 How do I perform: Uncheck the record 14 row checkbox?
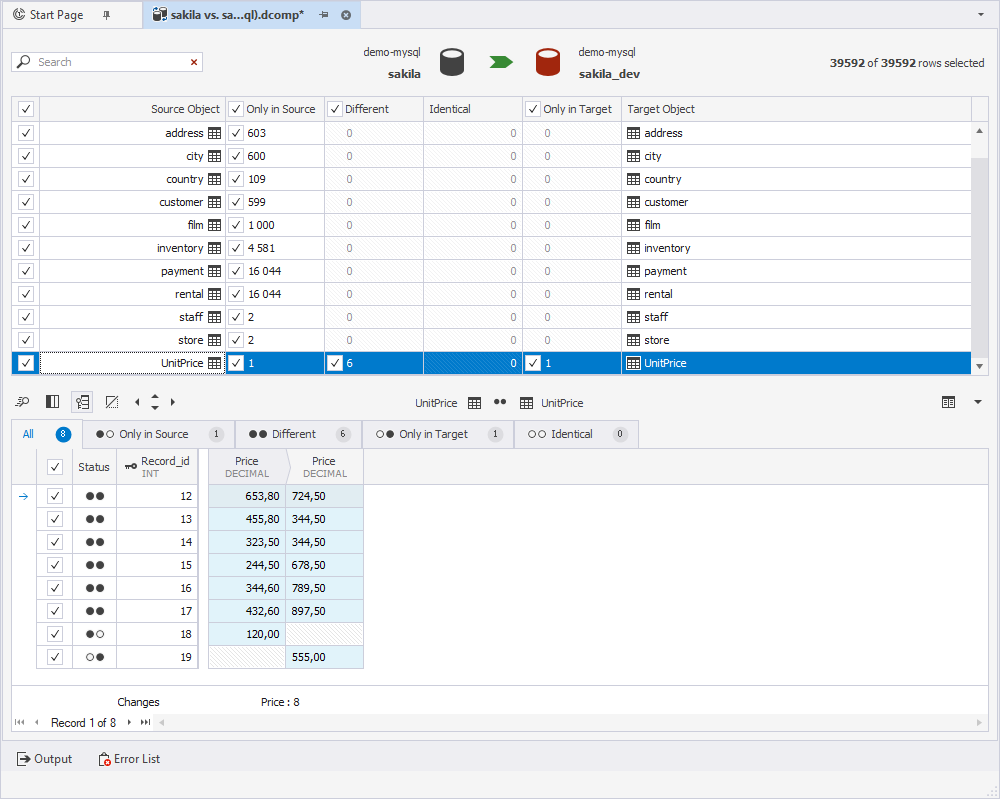pos(55,542)
